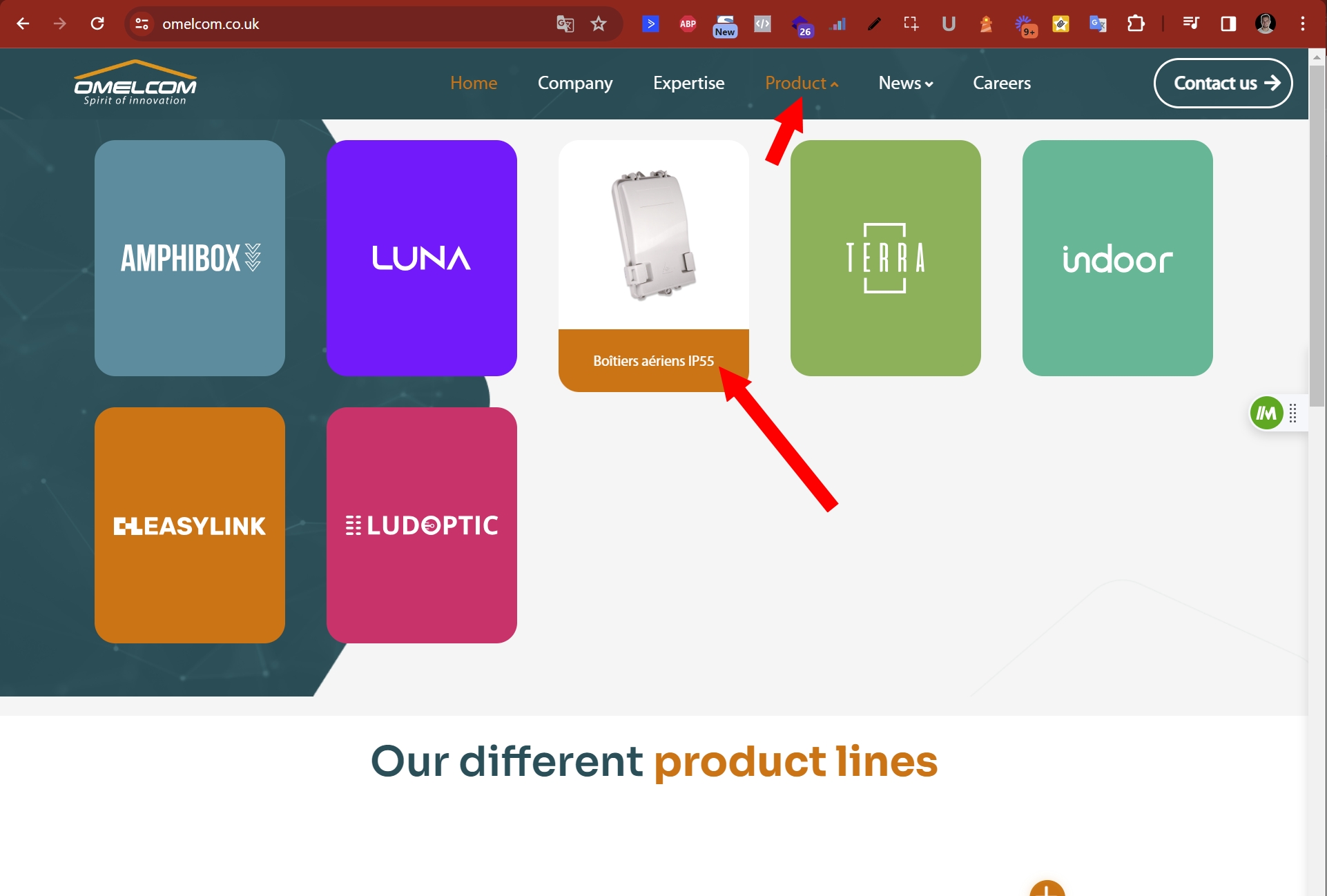Click the Boîtiers aériens IP55 label
The height and width of the screenshot is (896, 1327).
[654, 361]
